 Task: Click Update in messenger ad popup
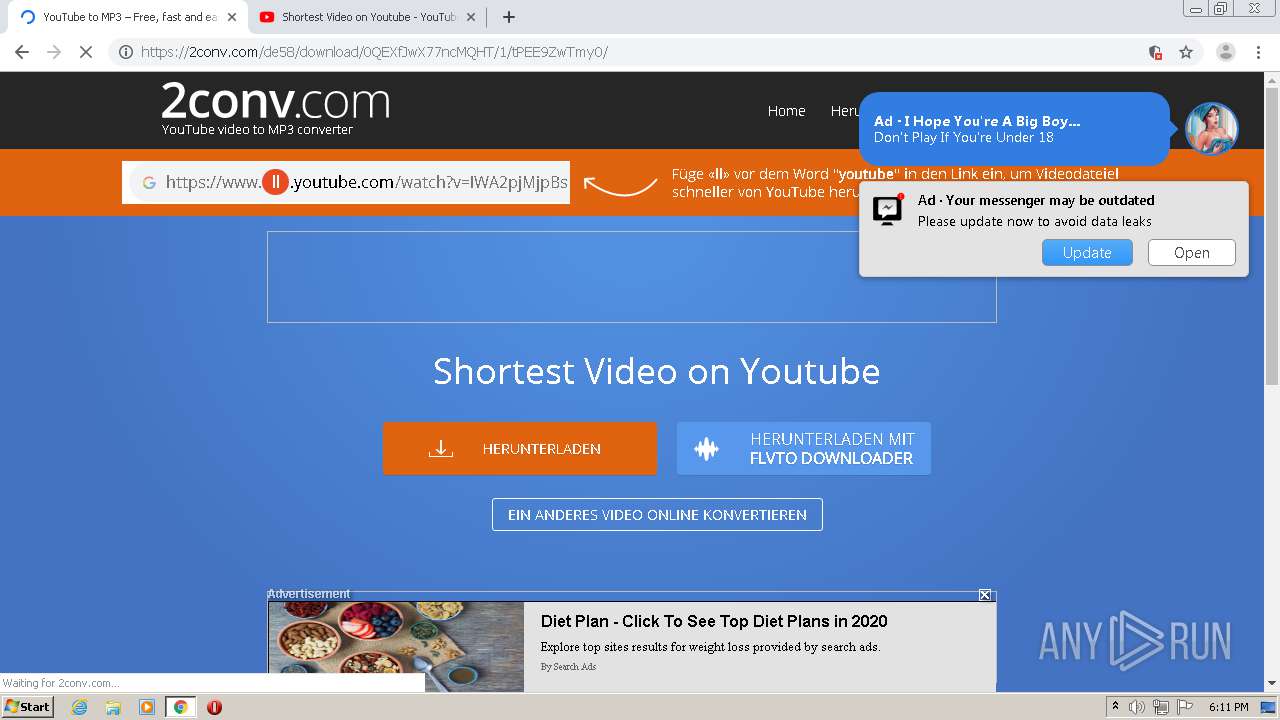click(1087, 253)
